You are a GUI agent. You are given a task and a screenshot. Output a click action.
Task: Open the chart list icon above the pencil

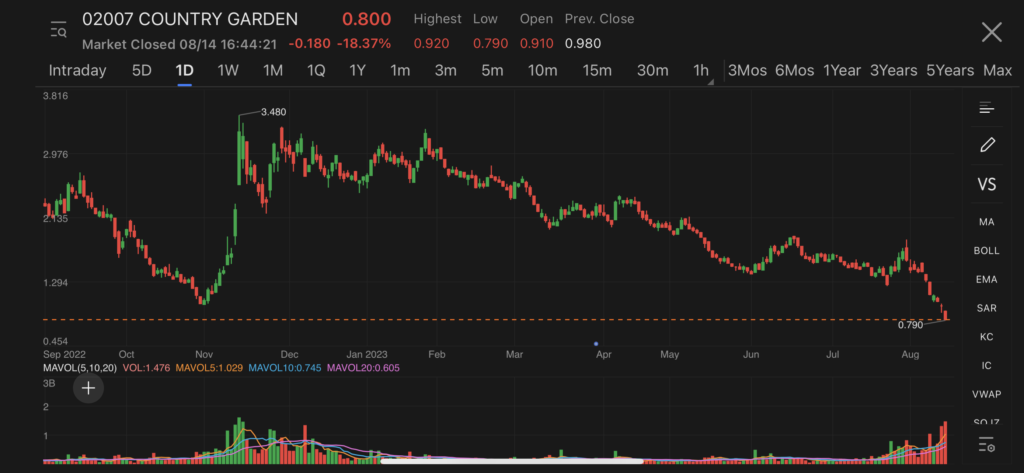click(x=986, y=108)
